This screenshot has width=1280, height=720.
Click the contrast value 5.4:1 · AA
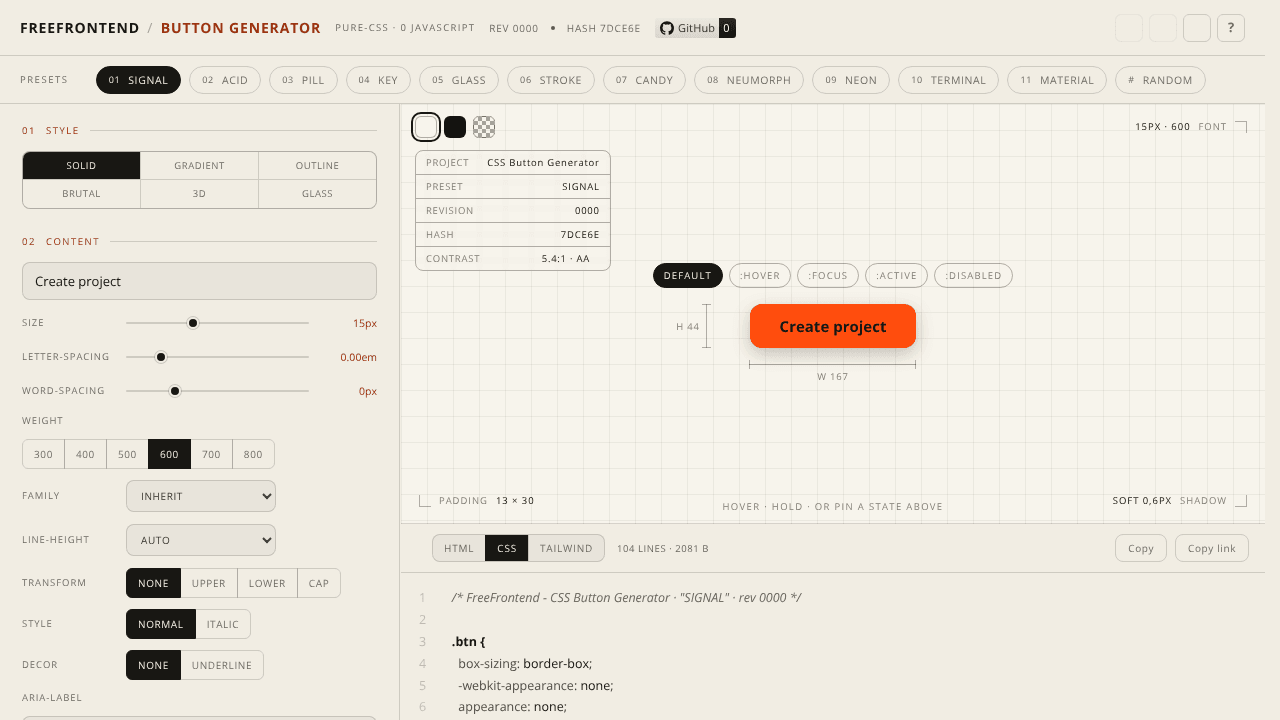click(x=566, y=259)
